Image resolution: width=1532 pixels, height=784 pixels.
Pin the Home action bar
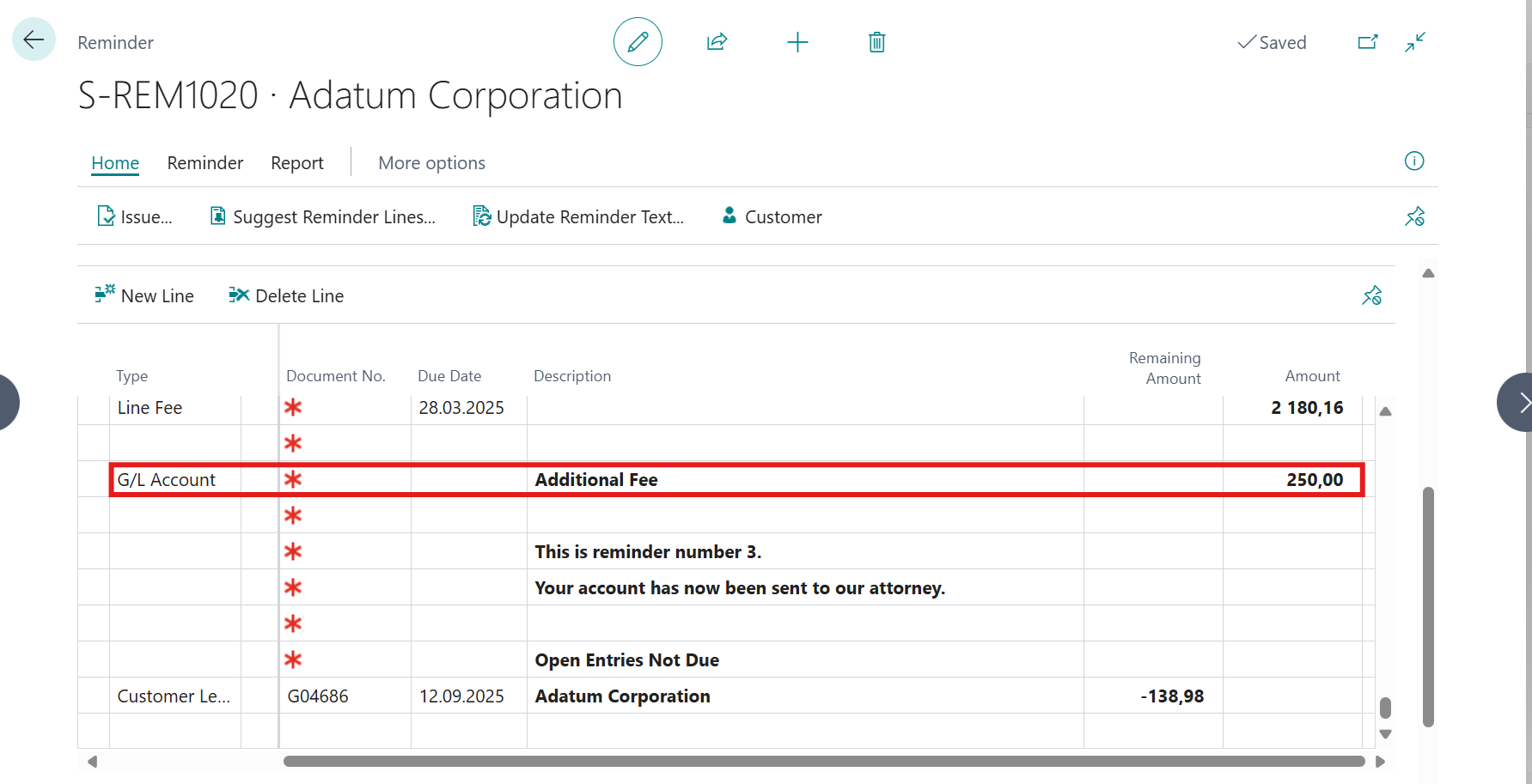click(x=1414, y=216)
